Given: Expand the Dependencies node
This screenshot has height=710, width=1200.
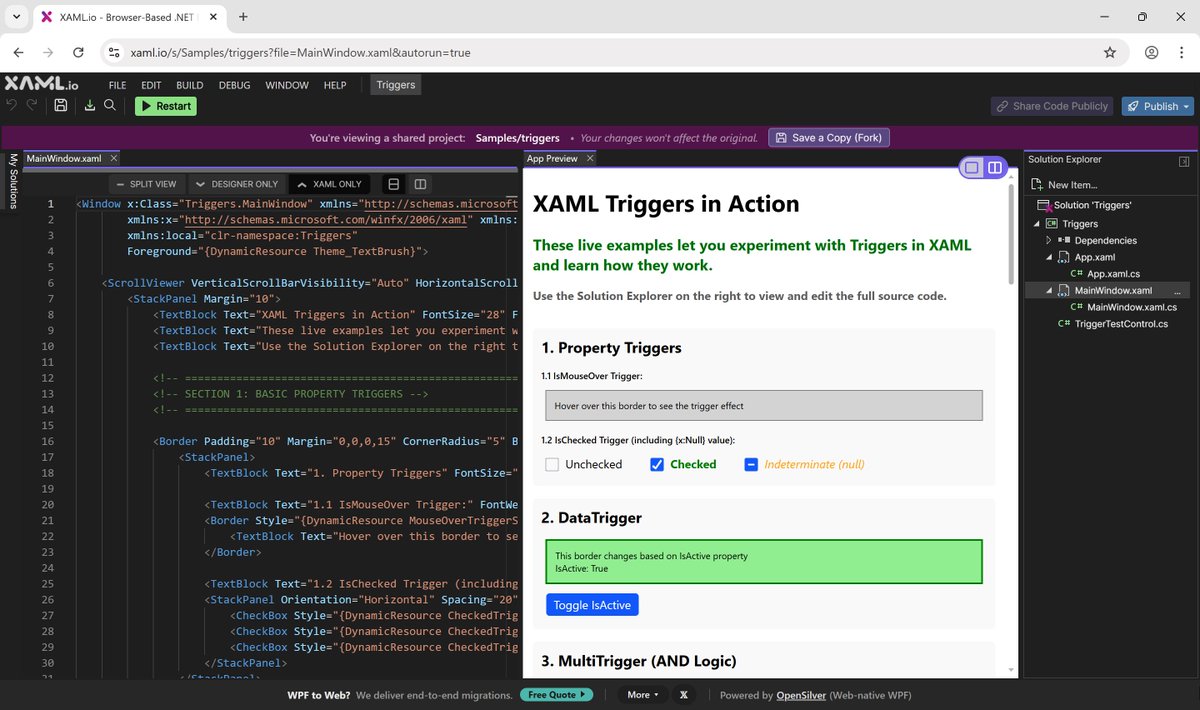Looking at the screenshot, I should (1048, 240).
